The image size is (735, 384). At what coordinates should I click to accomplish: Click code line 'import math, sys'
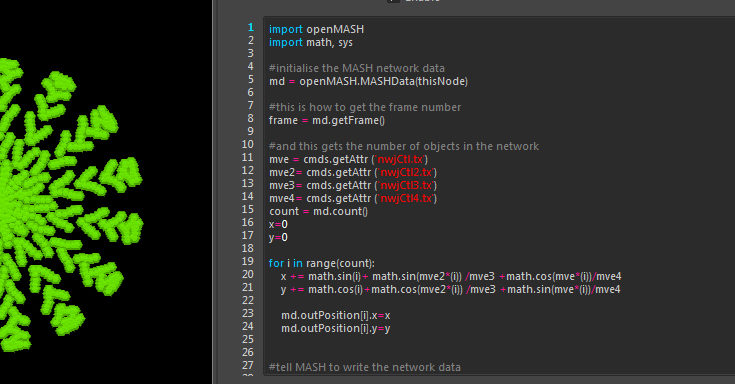310,42
